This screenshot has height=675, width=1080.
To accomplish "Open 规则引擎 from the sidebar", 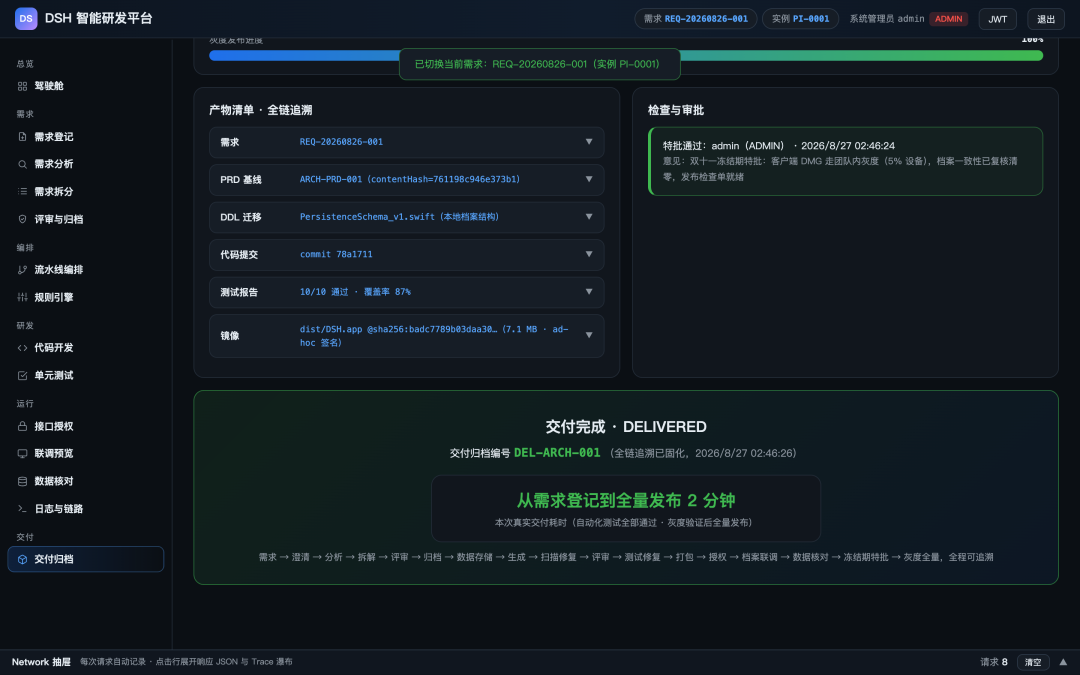I will [x=85, y=297].
